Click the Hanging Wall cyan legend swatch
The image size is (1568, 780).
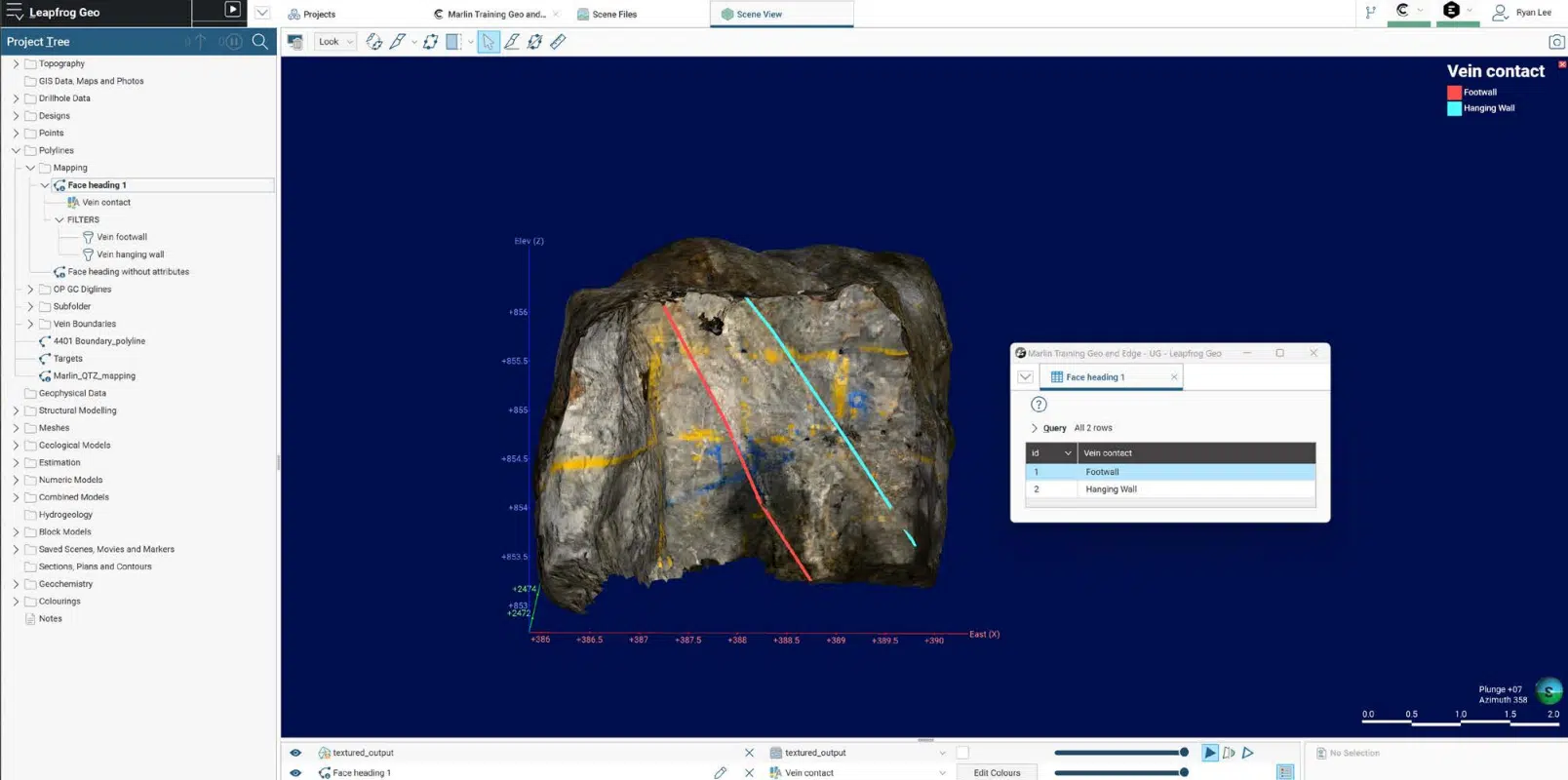click(1454, 108)
